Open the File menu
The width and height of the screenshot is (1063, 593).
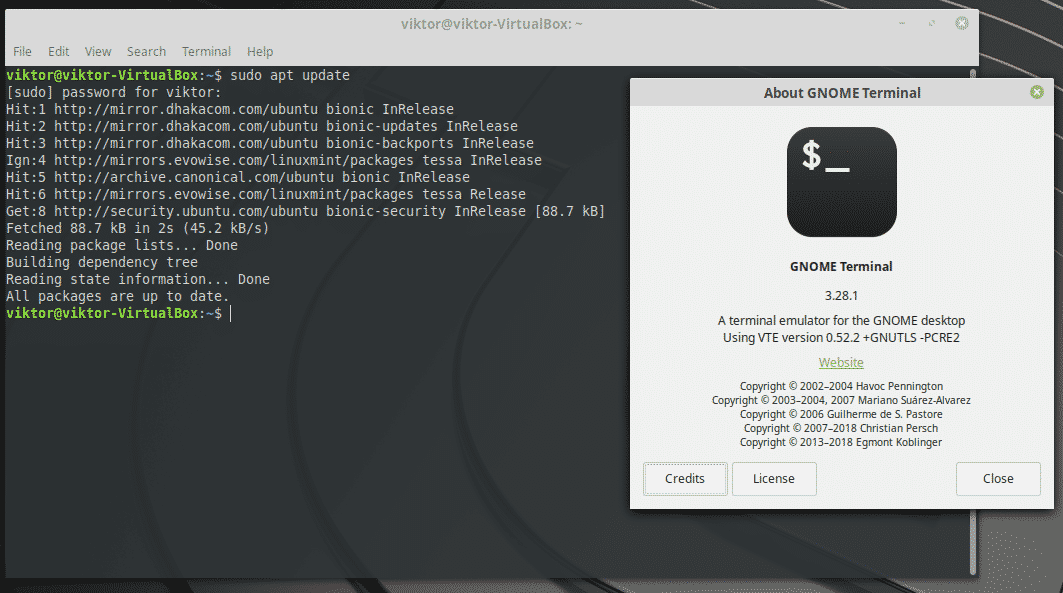click(22, 51)
